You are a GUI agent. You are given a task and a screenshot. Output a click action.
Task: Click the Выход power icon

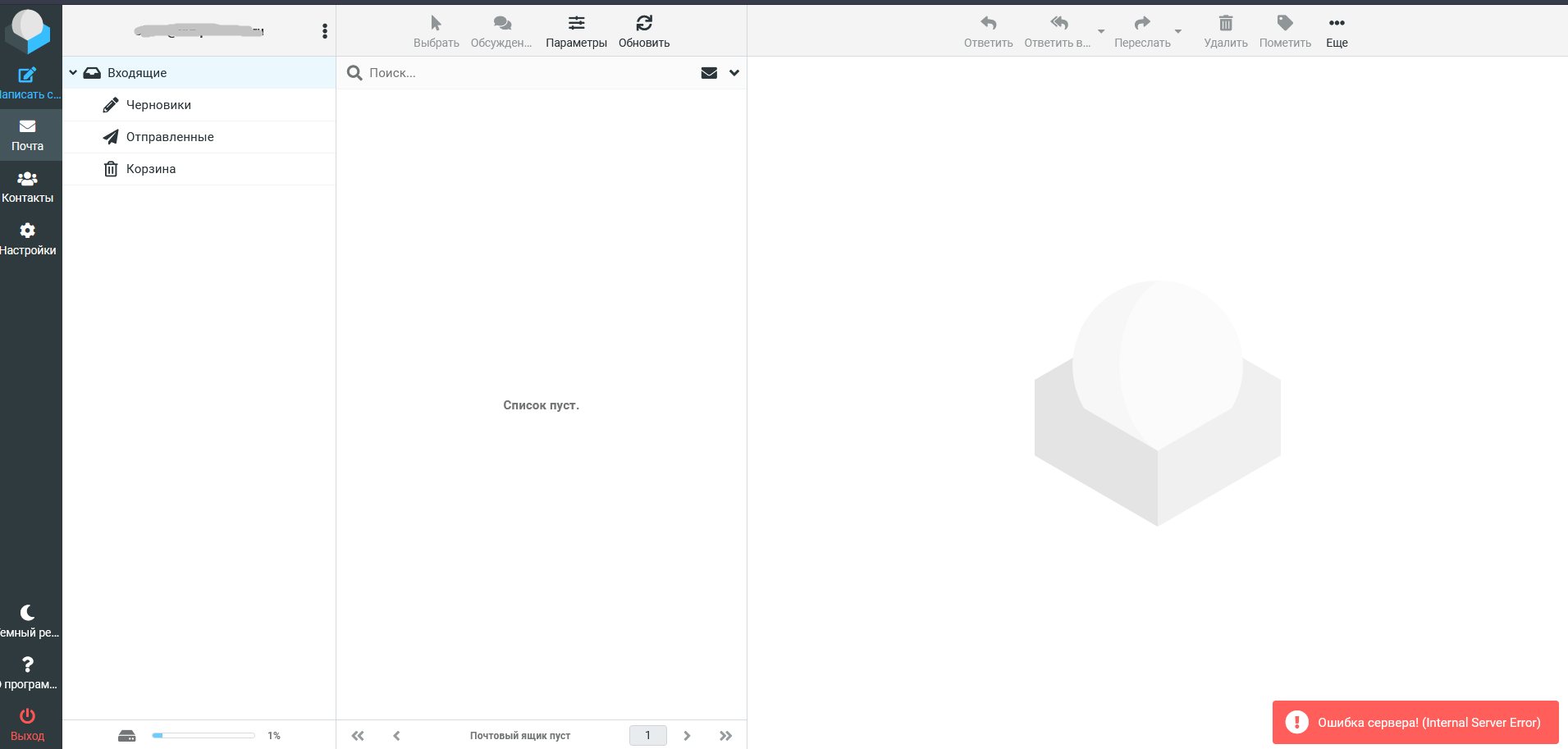(x=27, y=716)
